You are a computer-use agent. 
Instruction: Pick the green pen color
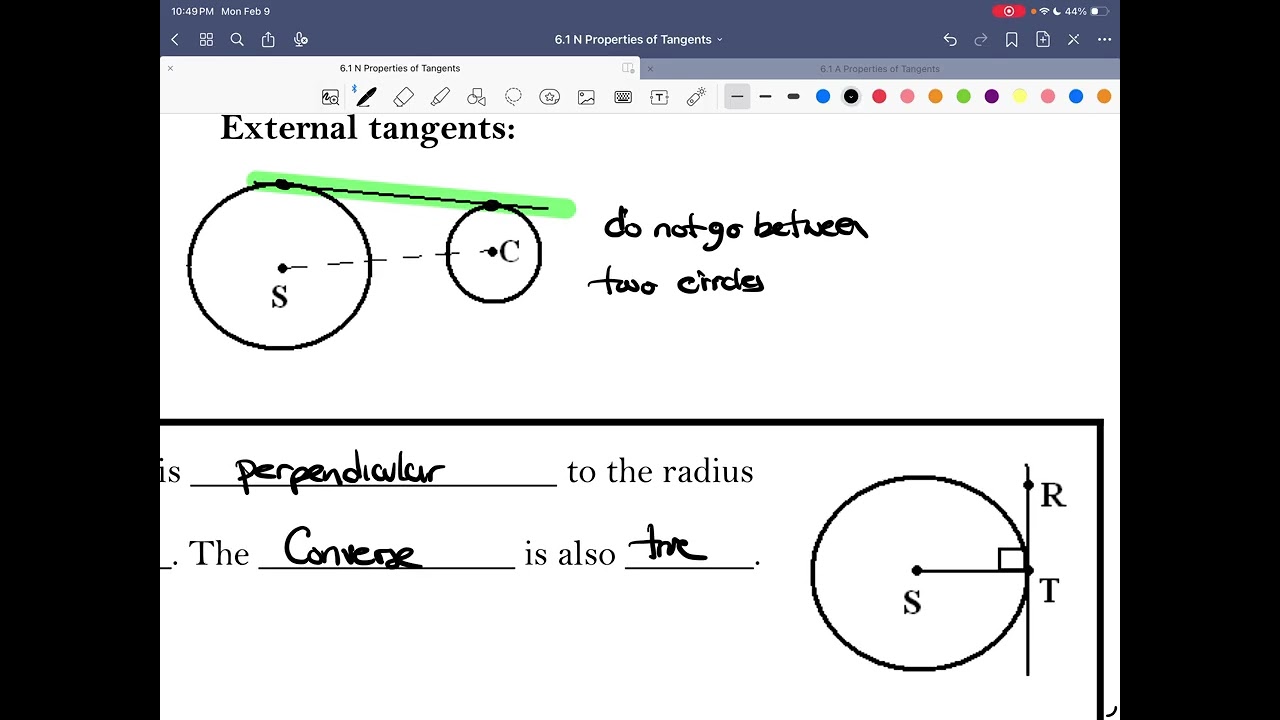(x=963, y=97)
